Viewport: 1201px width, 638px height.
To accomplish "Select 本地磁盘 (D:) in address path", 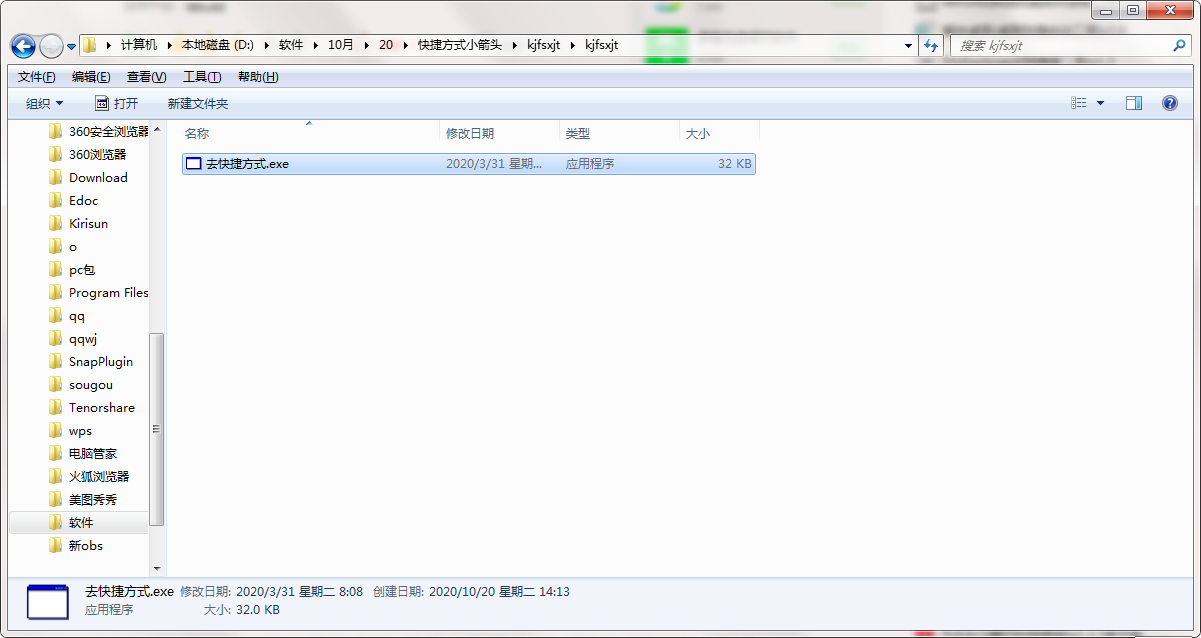I will [x=218, y=46].
